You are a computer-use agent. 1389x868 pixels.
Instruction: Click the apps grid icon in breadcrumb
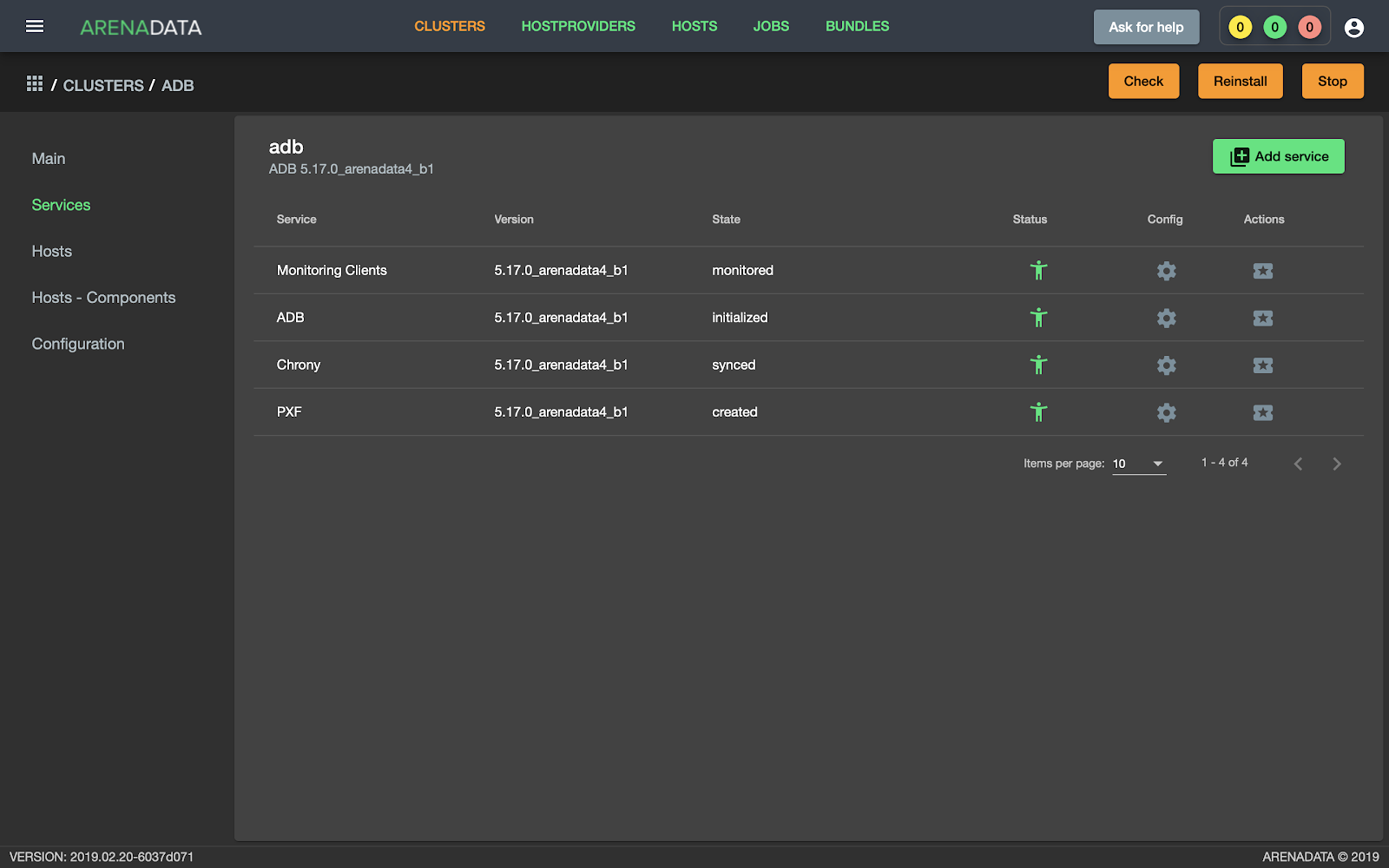pyautogui.click(x=35, y=83)
